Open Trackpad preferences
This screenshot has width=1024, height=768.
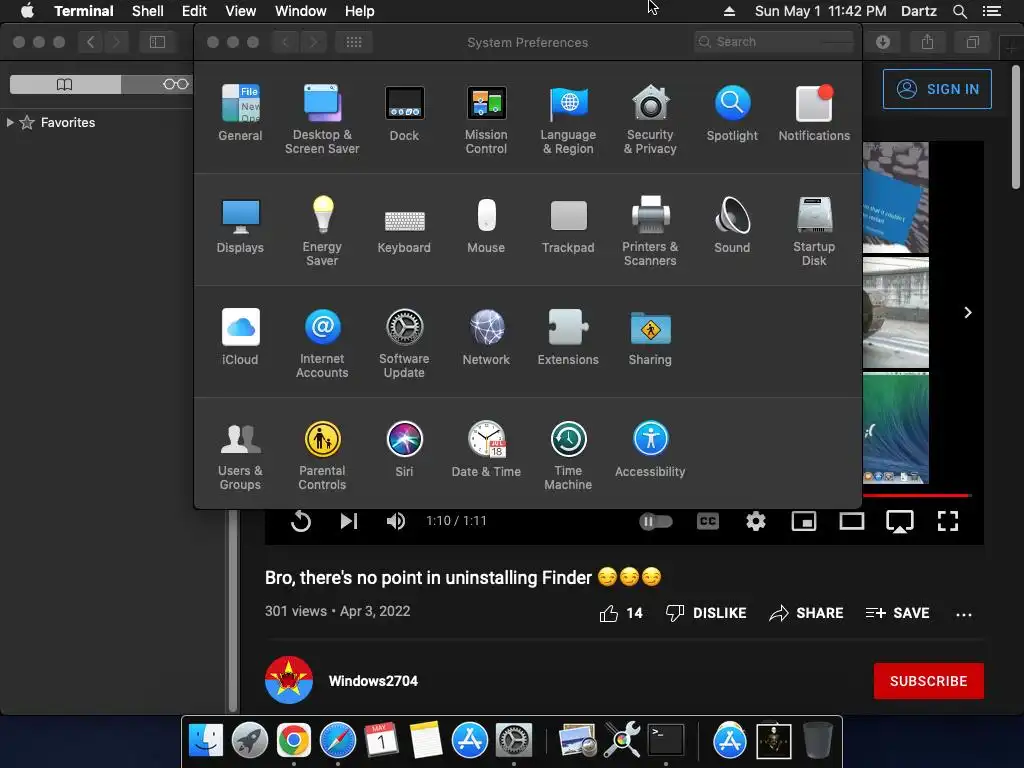568,225
